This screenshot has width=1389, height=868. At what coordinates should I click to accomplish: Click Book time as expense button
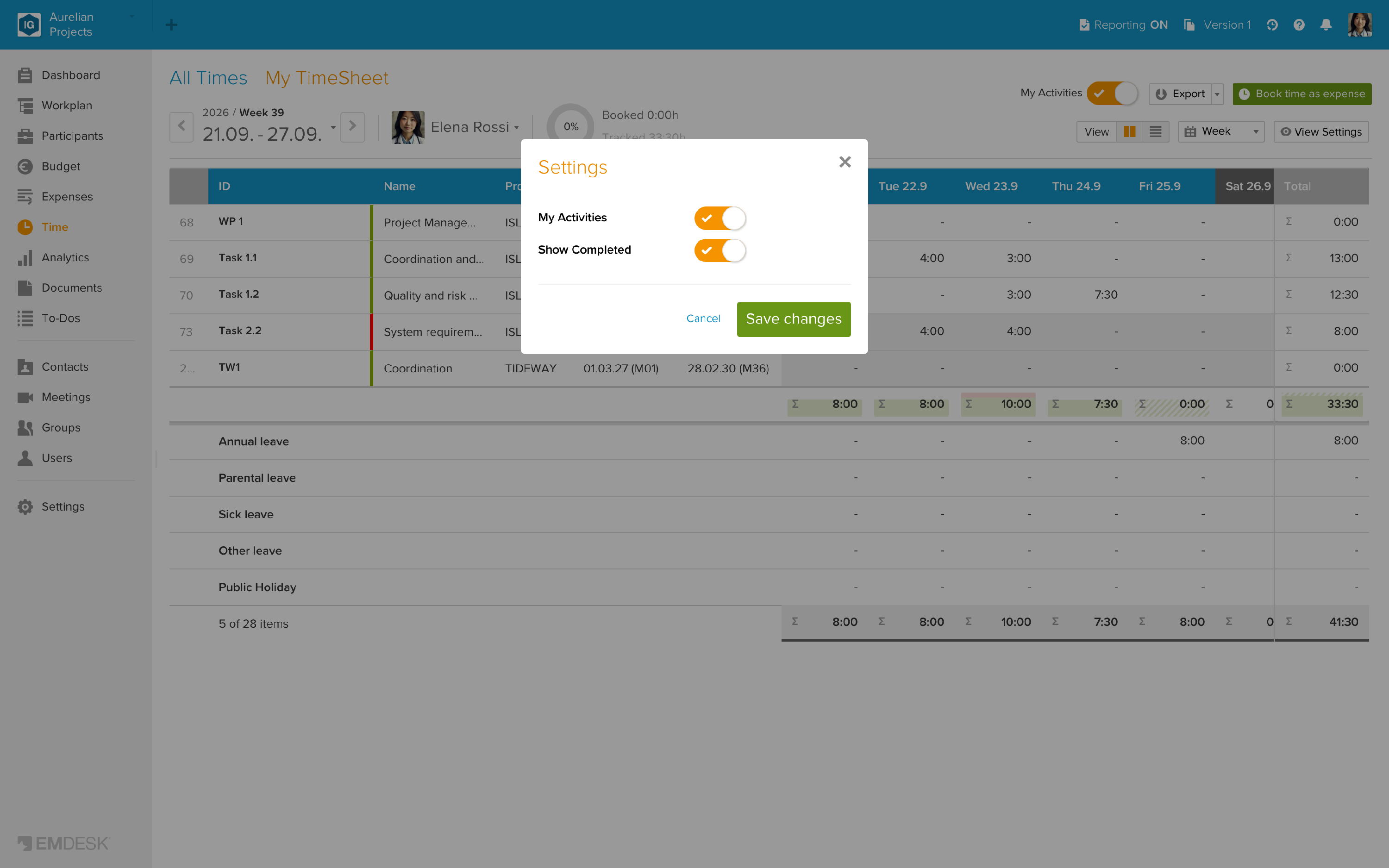pos(1302,94)
